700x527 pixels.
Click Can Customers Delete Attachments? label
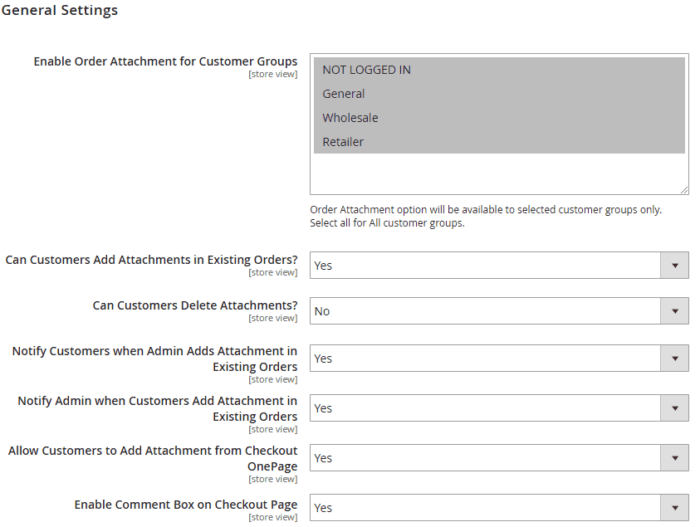click(195, 305)
